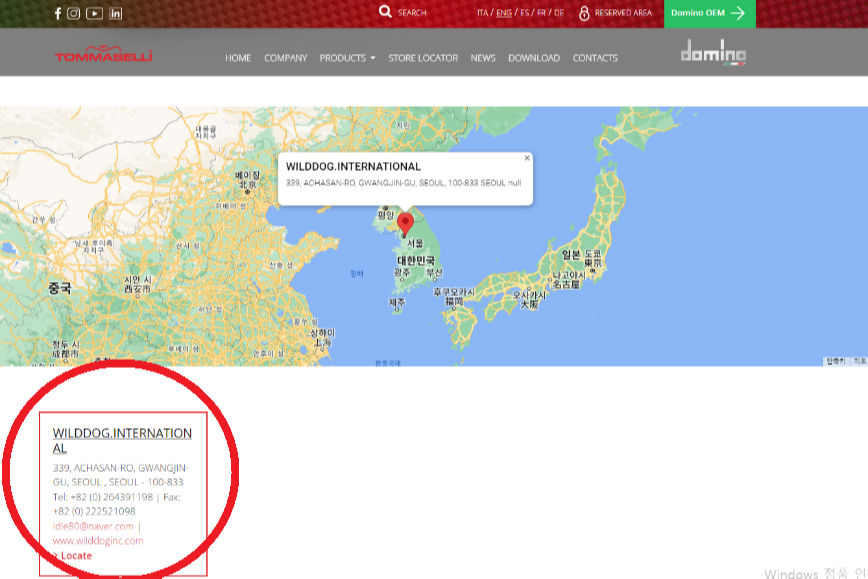
Task: Switch language to DE
Action: (559, 13)
